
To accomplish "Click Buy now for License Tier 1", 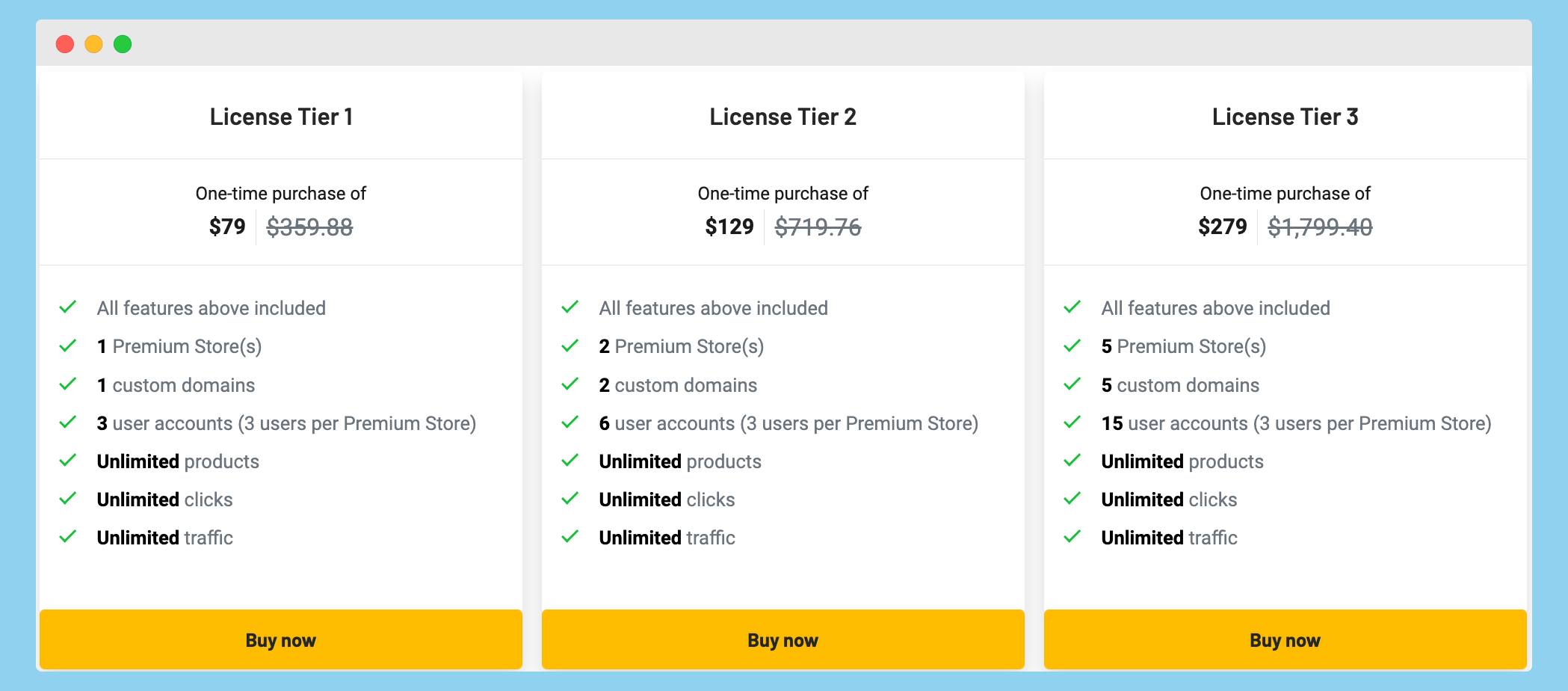I will (x=281, y=640).
